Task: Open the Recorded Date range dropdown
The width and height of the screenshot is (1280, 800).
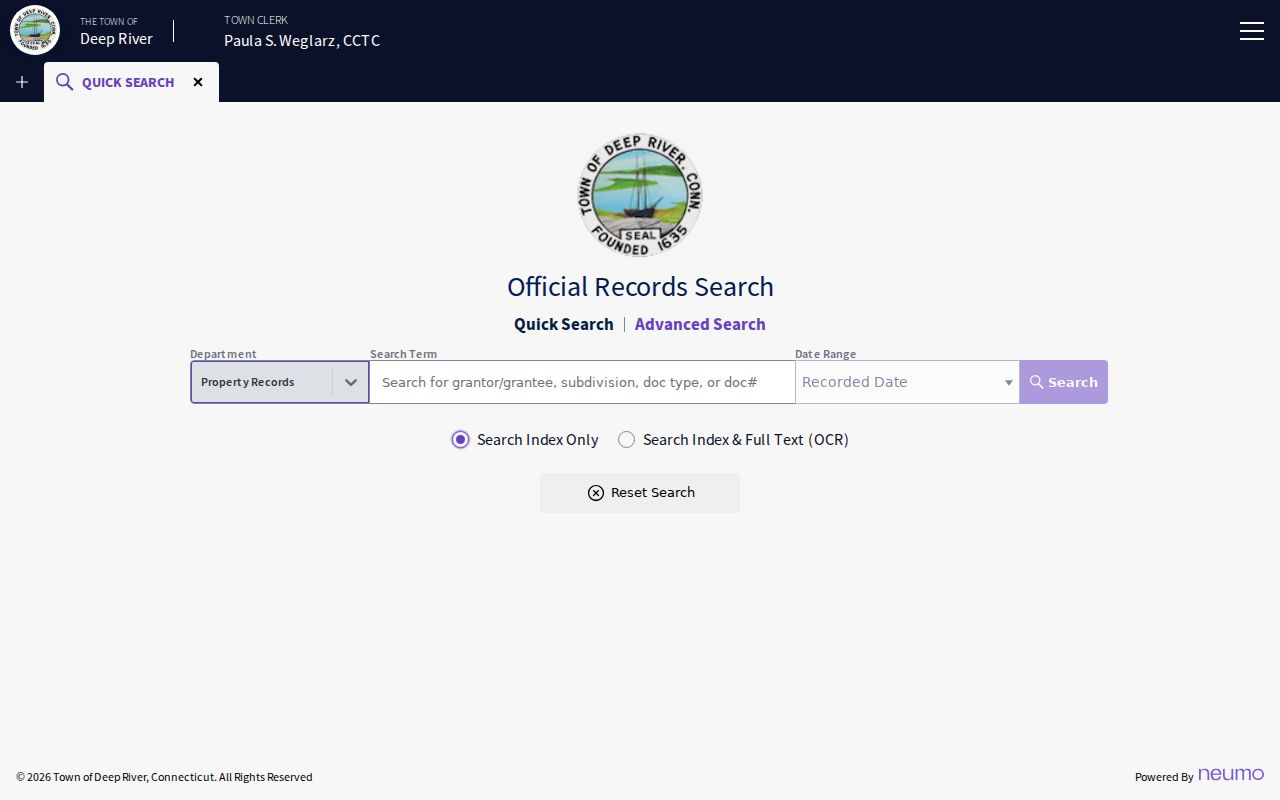Action: click(x=907, y=382)
